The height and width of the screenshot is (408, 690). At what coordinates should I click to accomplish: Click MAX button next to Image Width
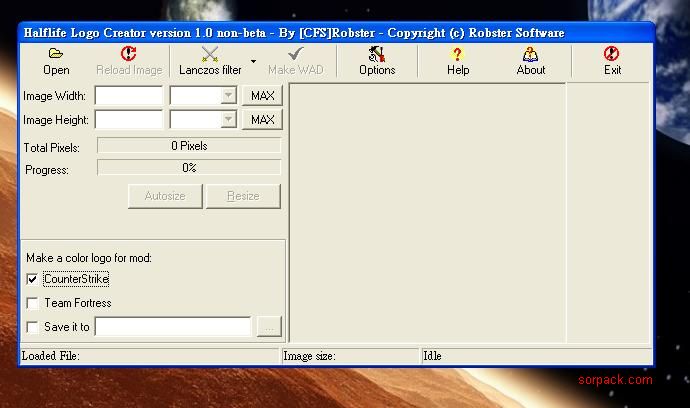(x=262, y=95)
